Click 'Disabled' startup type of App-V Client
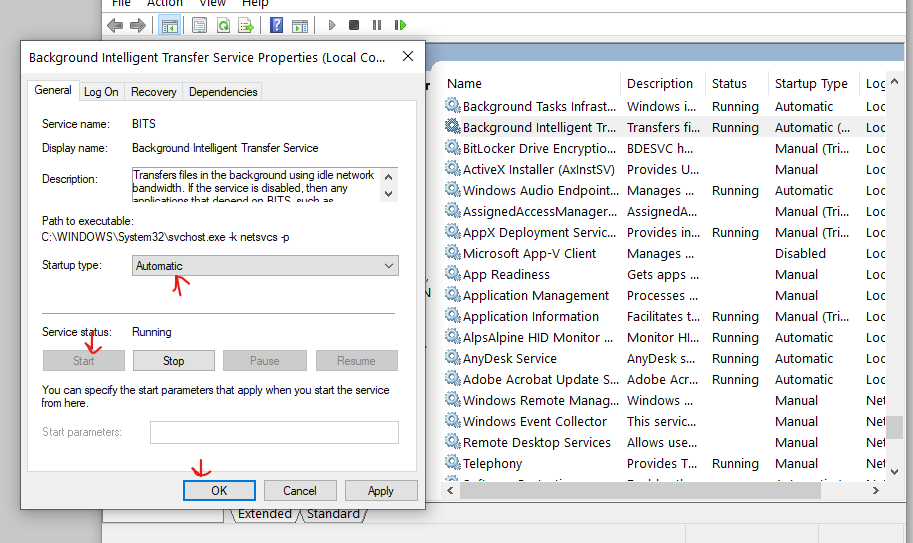This screenshot has width=913, height=543. [800, 253]
